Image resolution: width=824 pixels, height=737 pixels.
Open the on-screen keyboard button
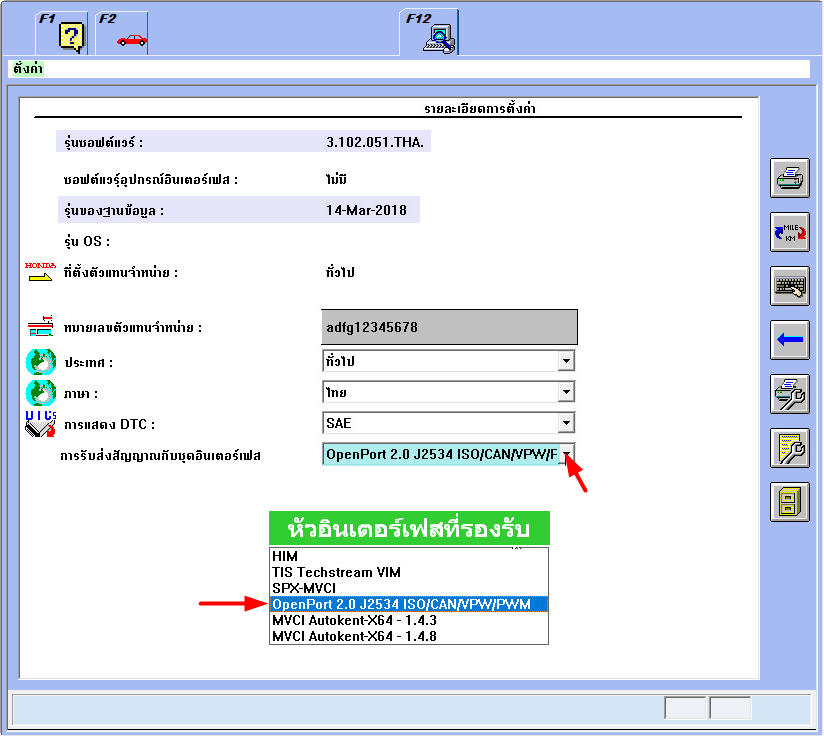pos(789,286)
